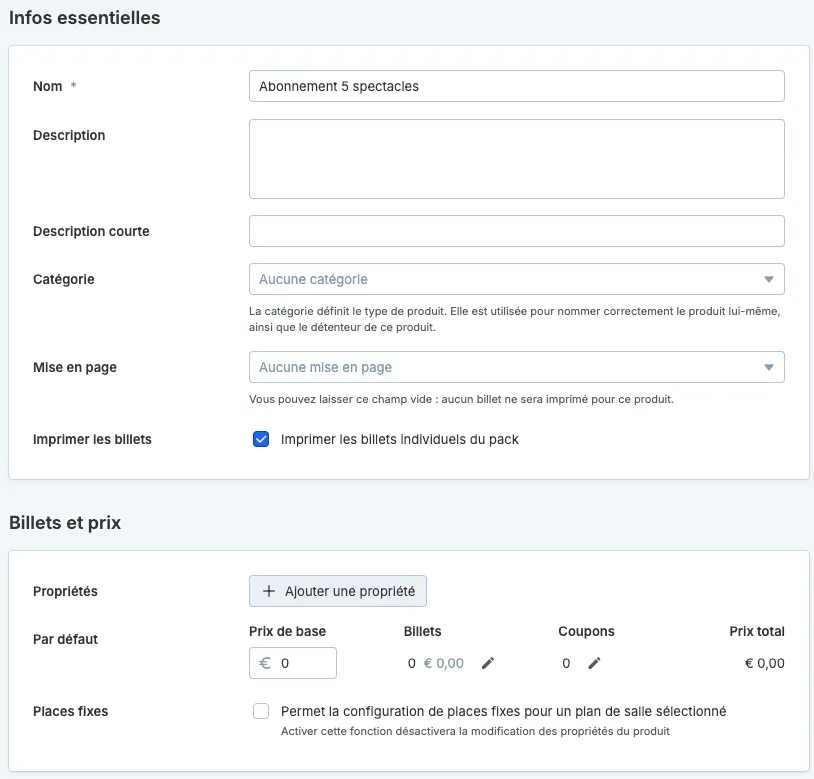Click the Billets price € 0,00 text

coord(444,663)
